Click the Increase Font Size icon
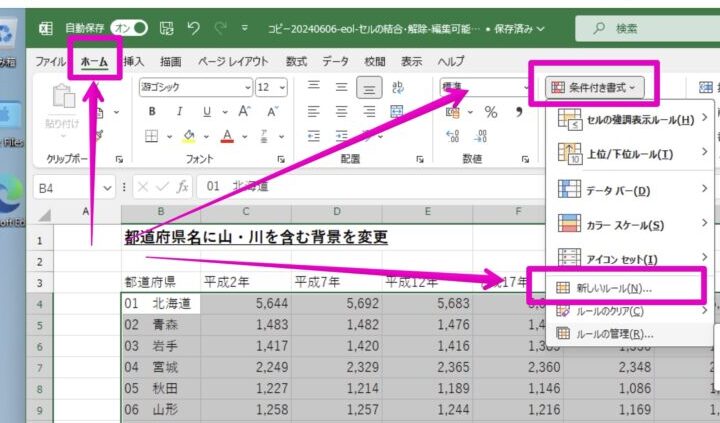 point(244,111)
